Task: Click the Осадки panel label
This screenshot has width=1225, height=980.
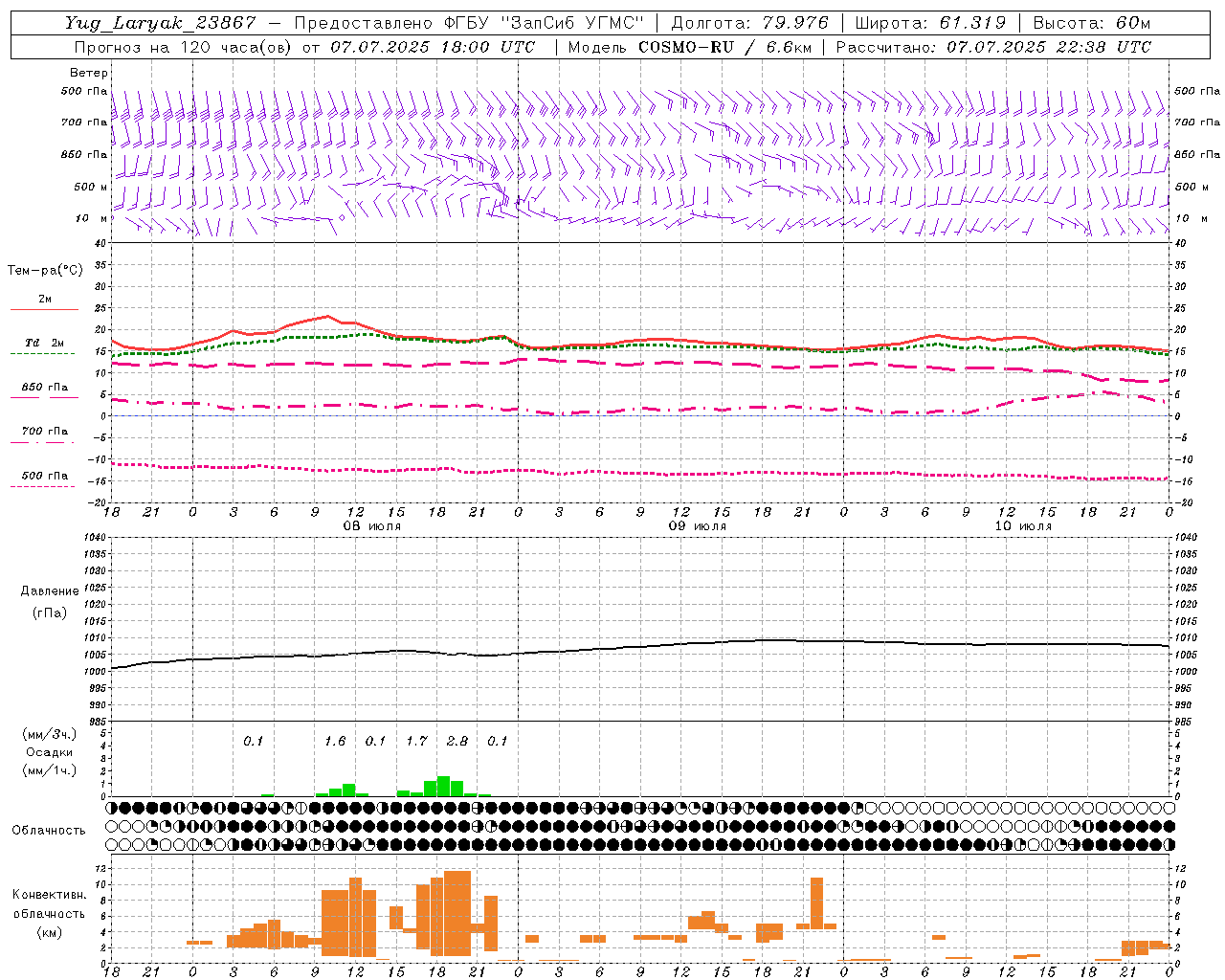Action: tap(50, 752)
